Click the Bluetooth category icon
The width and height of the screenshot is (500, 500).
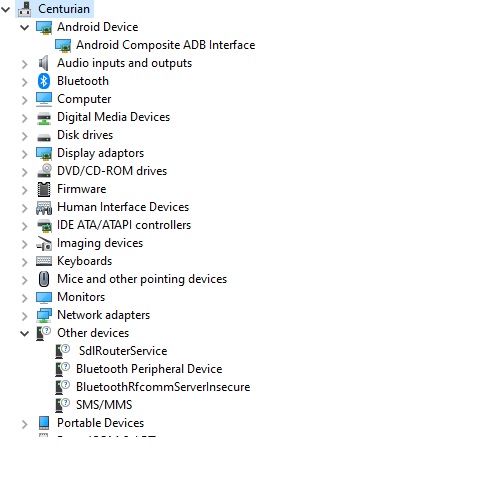click(44, 81)
